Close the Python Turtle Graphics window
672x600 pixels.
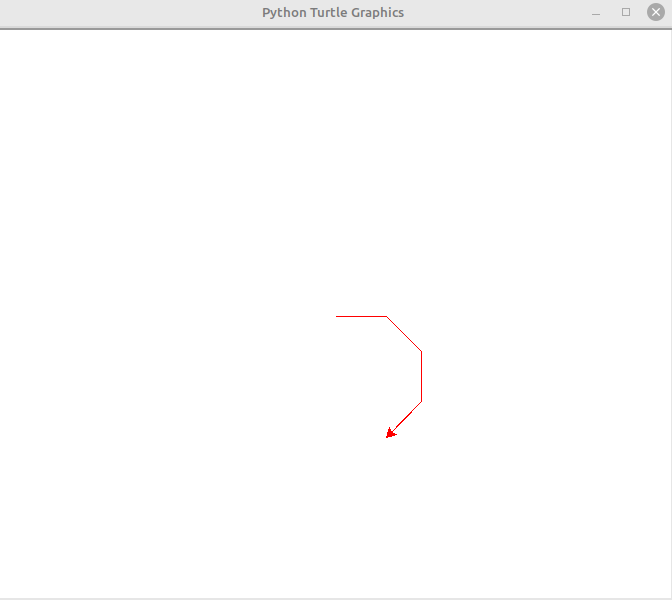[656, 12]
